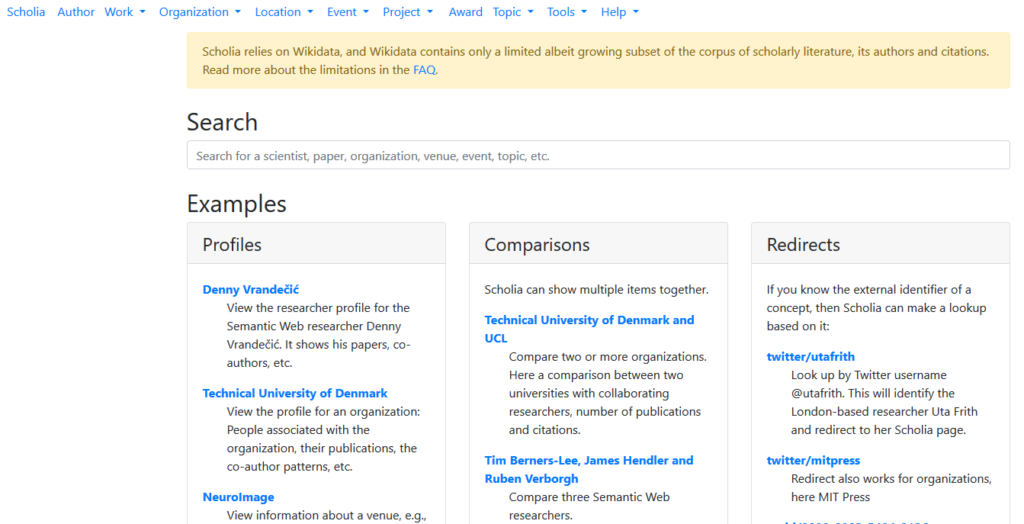Screen dimensions: 1024x524
Task: Expand the Project dropdown menu
Action: click(x=408, y=12)
